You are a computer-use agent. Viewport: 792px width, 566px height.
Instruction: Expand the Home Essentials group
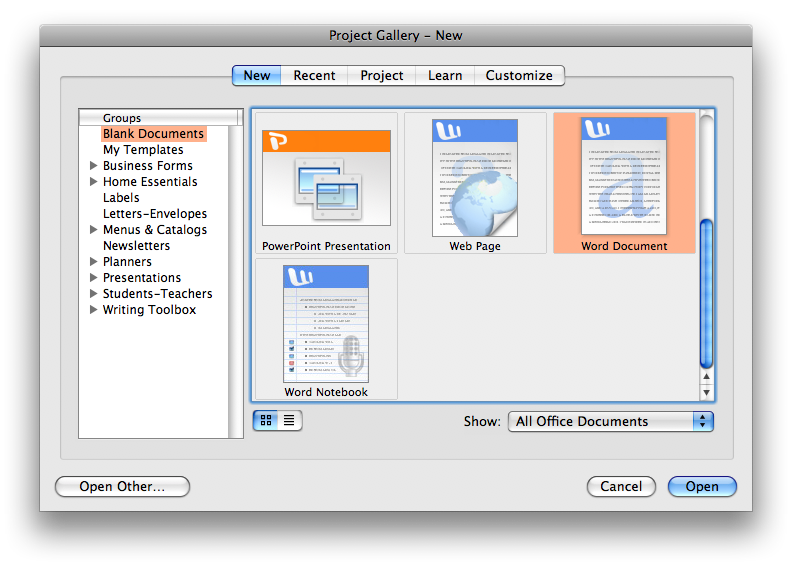click(x=93, y=181)
